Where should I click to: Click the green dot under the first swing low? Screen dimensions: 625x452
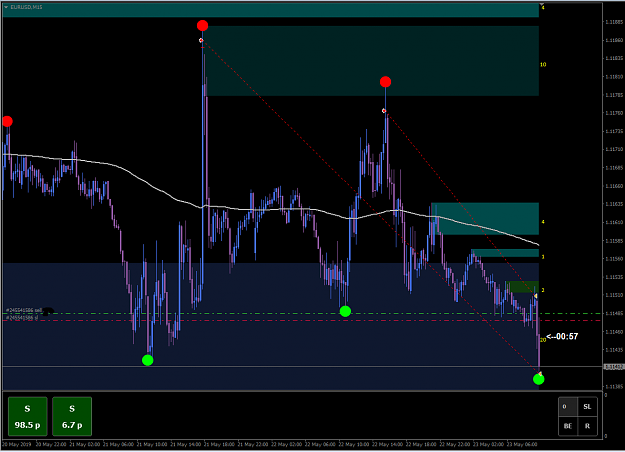(147, 360)
